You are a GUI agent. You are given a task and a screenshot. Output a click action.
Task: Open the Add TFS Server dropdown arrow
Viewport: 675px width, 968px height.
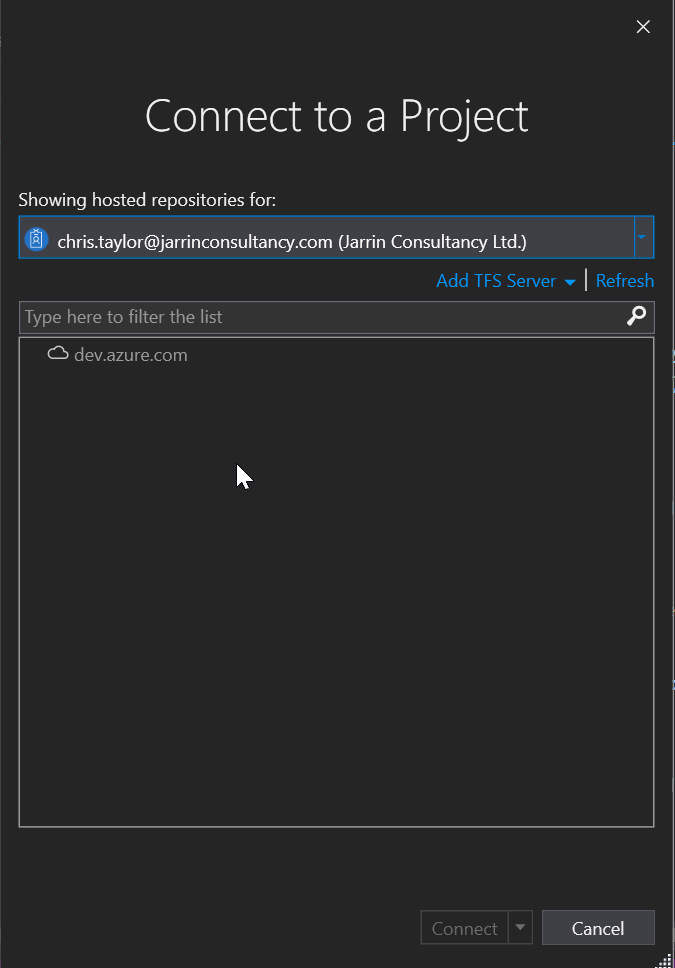(x=570, y=282)
